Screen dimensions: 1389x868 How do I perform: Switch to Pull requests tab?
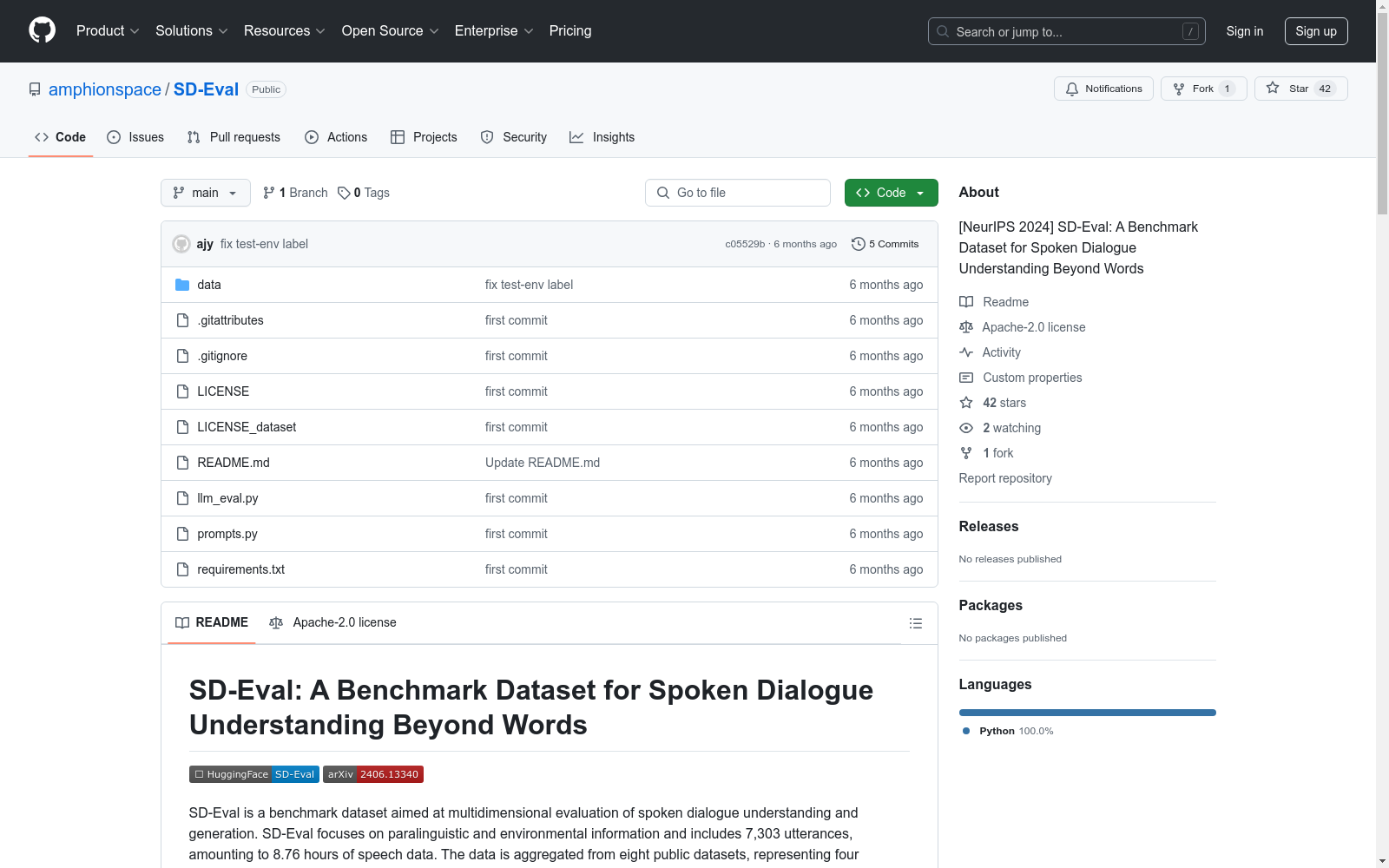click(234, 137)
